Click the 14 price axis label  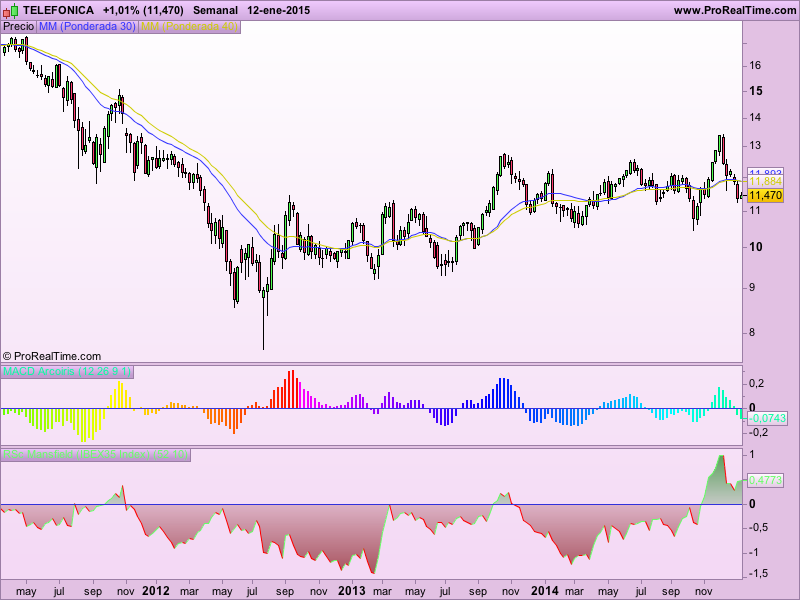click(x=755, y=117)
